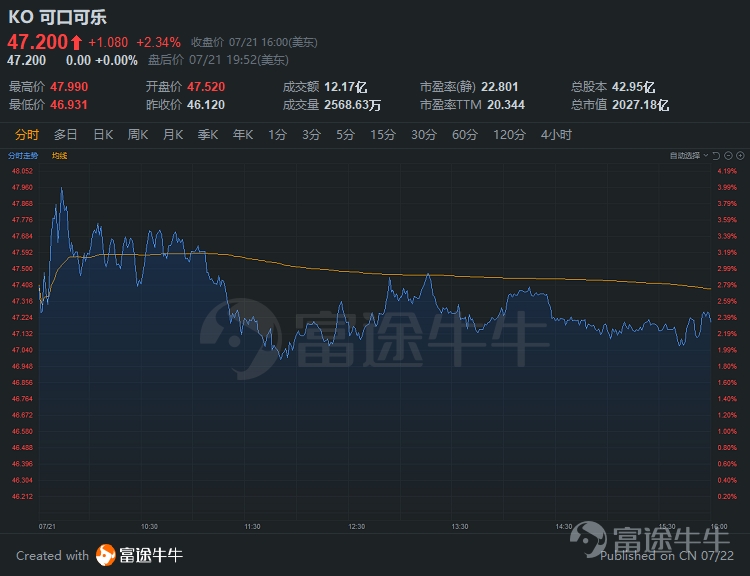
Task: Click the current price 47.200
Action: pos(37,42)
